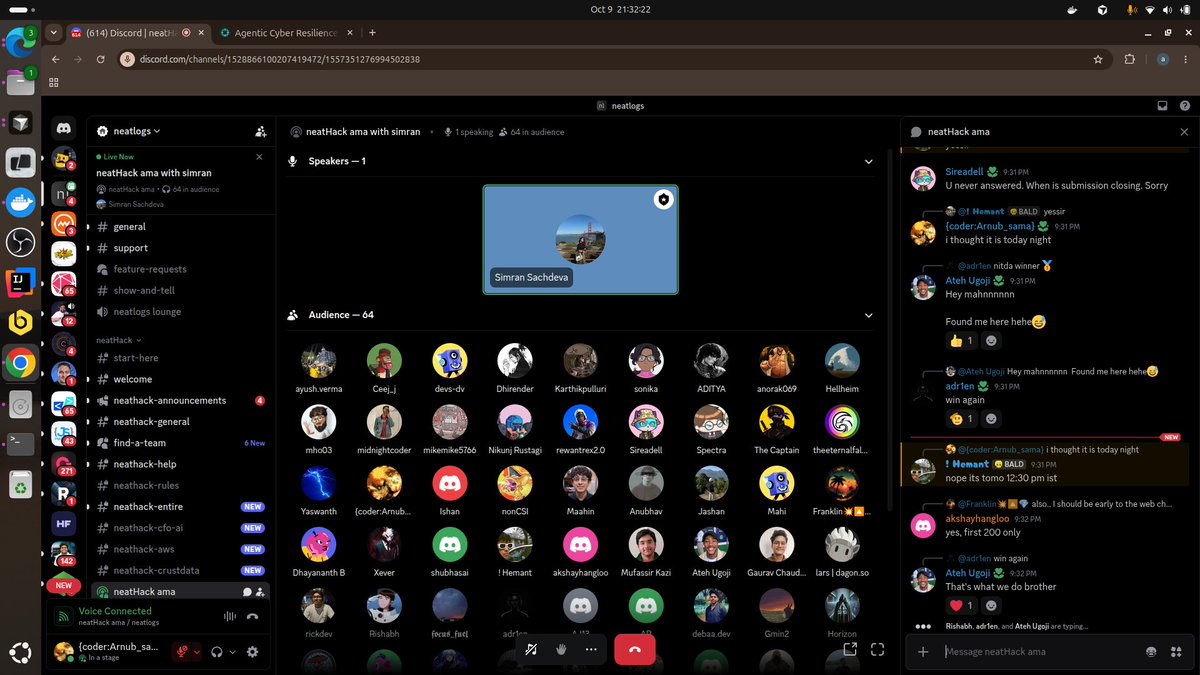Open a new Chrome tab

(372, 32)
